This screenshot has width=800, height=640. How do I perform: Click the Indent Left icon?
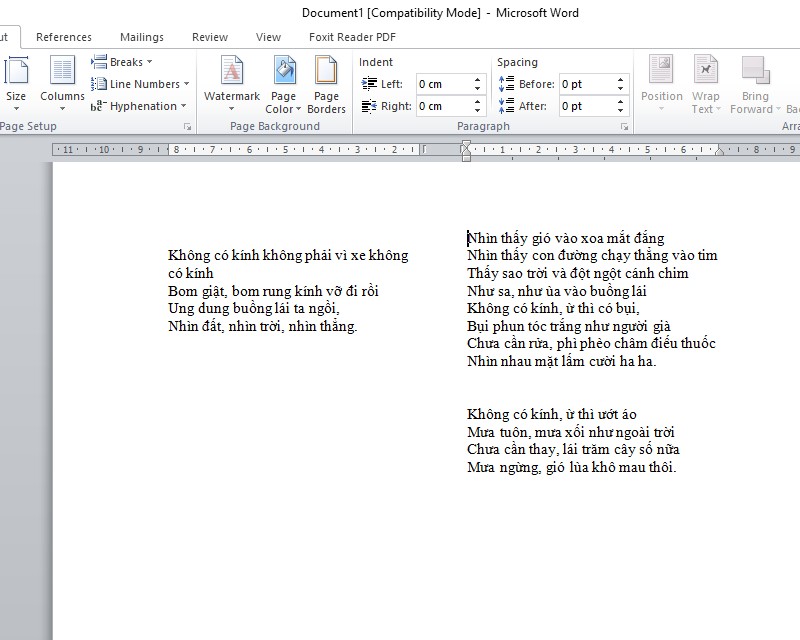pos(369,84)
